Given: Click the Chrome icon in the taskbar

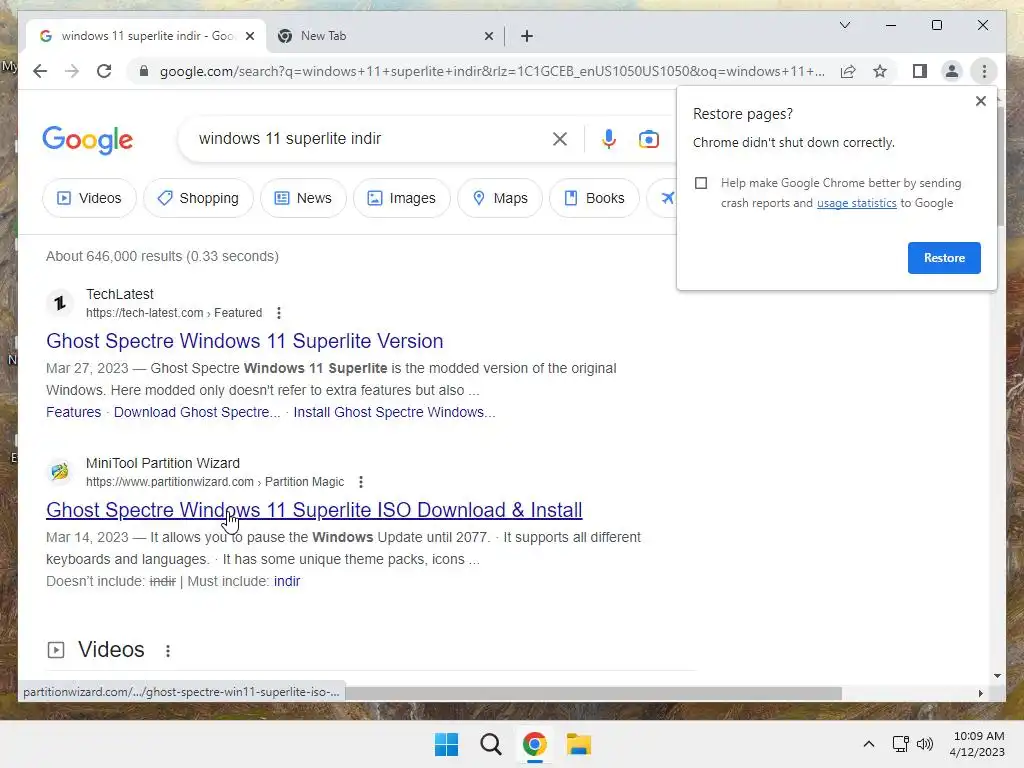Looking at the screenshot, I should [535, 744].
